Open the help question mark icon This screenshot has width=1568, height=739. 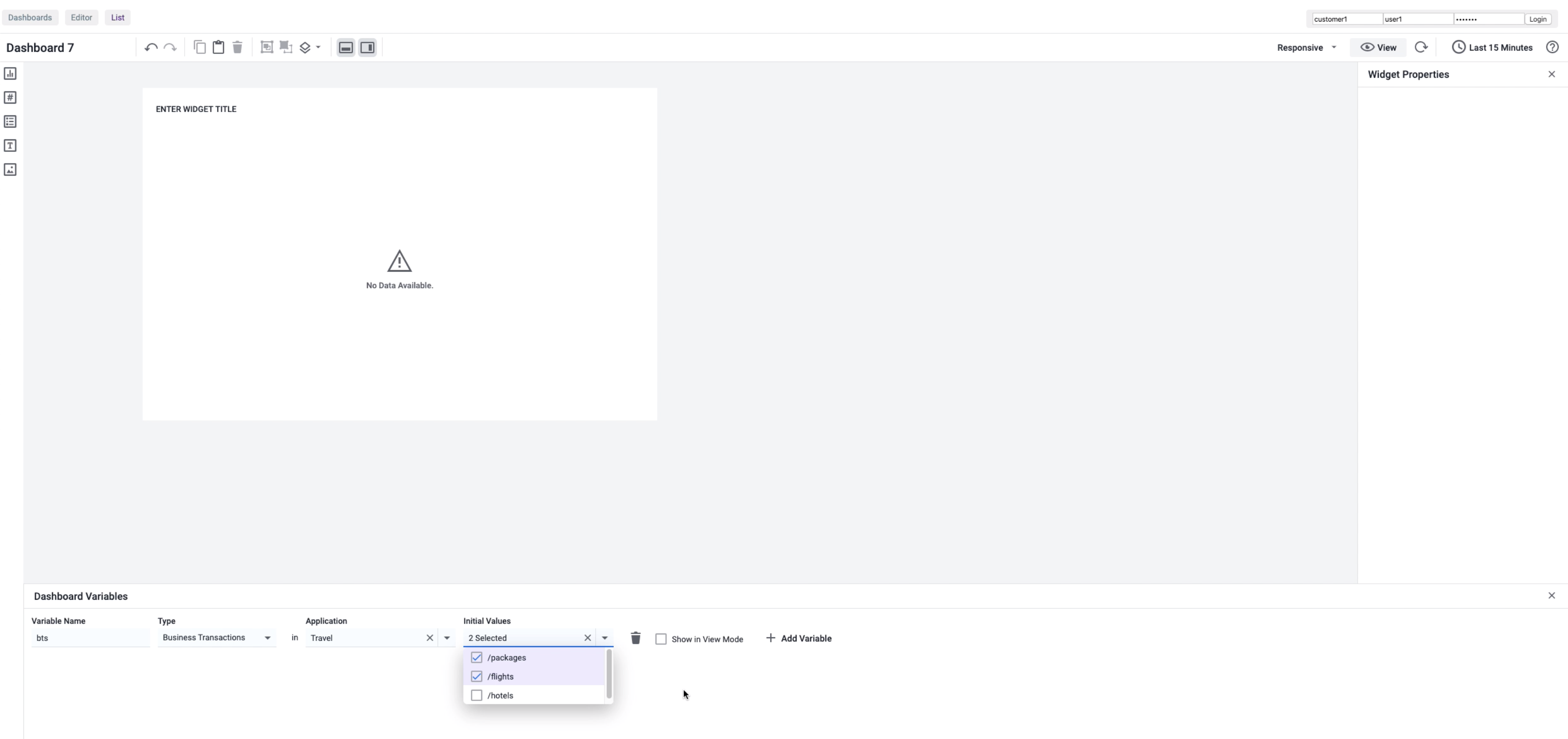pos(1552,47)
